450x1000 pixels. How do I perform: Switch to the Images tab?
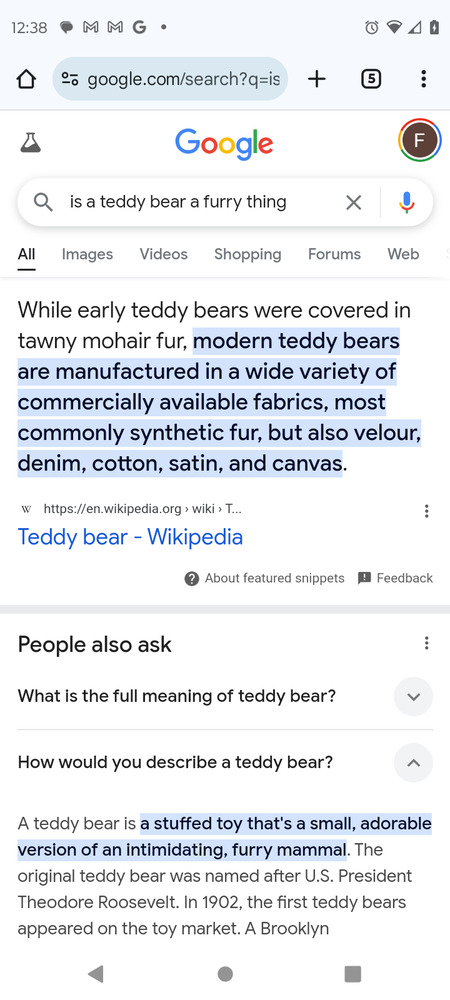tap(87, 254)
